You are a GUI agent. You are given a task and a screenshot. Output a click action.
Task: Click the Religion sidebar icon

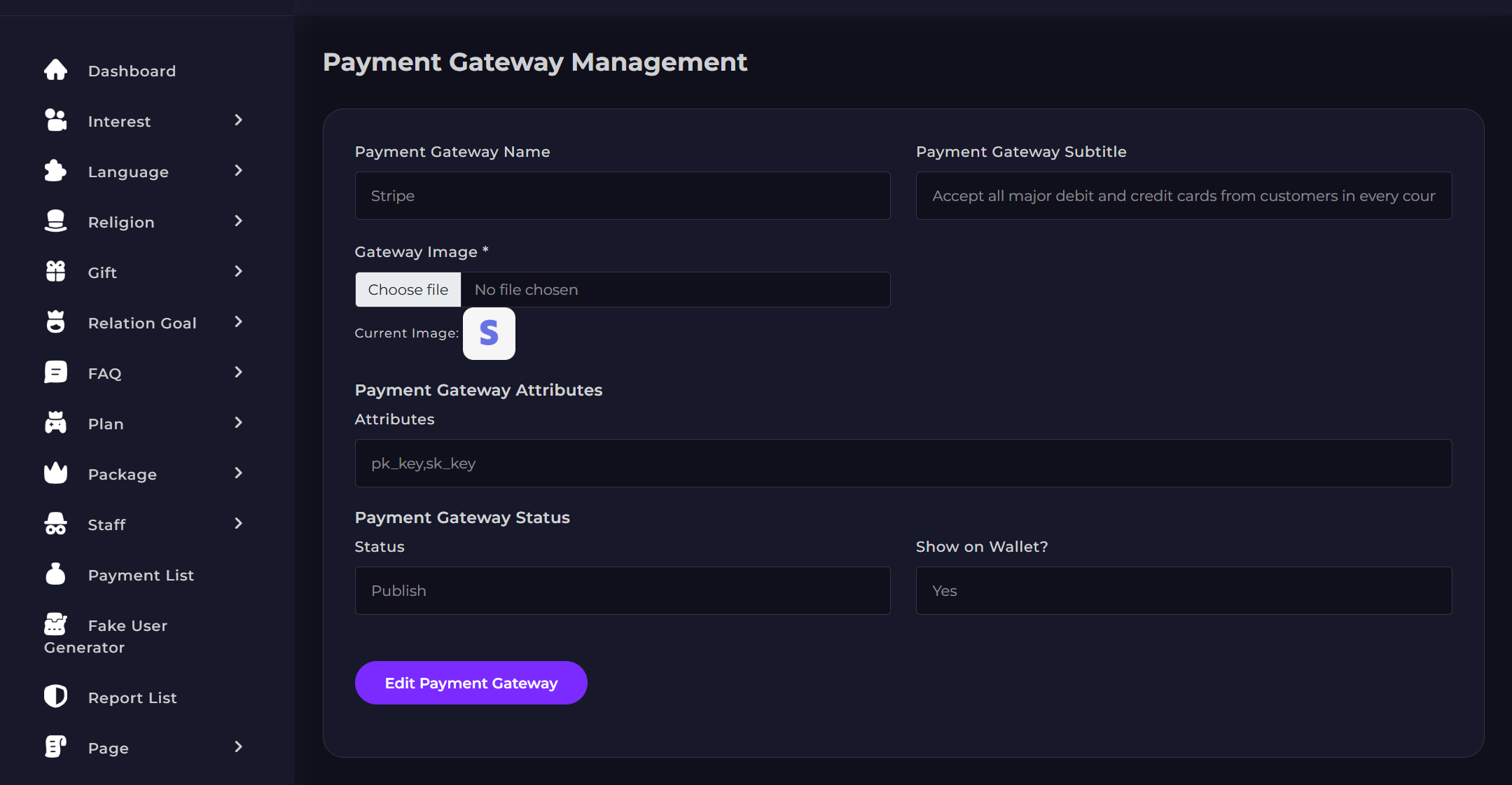tap(55, 221)
